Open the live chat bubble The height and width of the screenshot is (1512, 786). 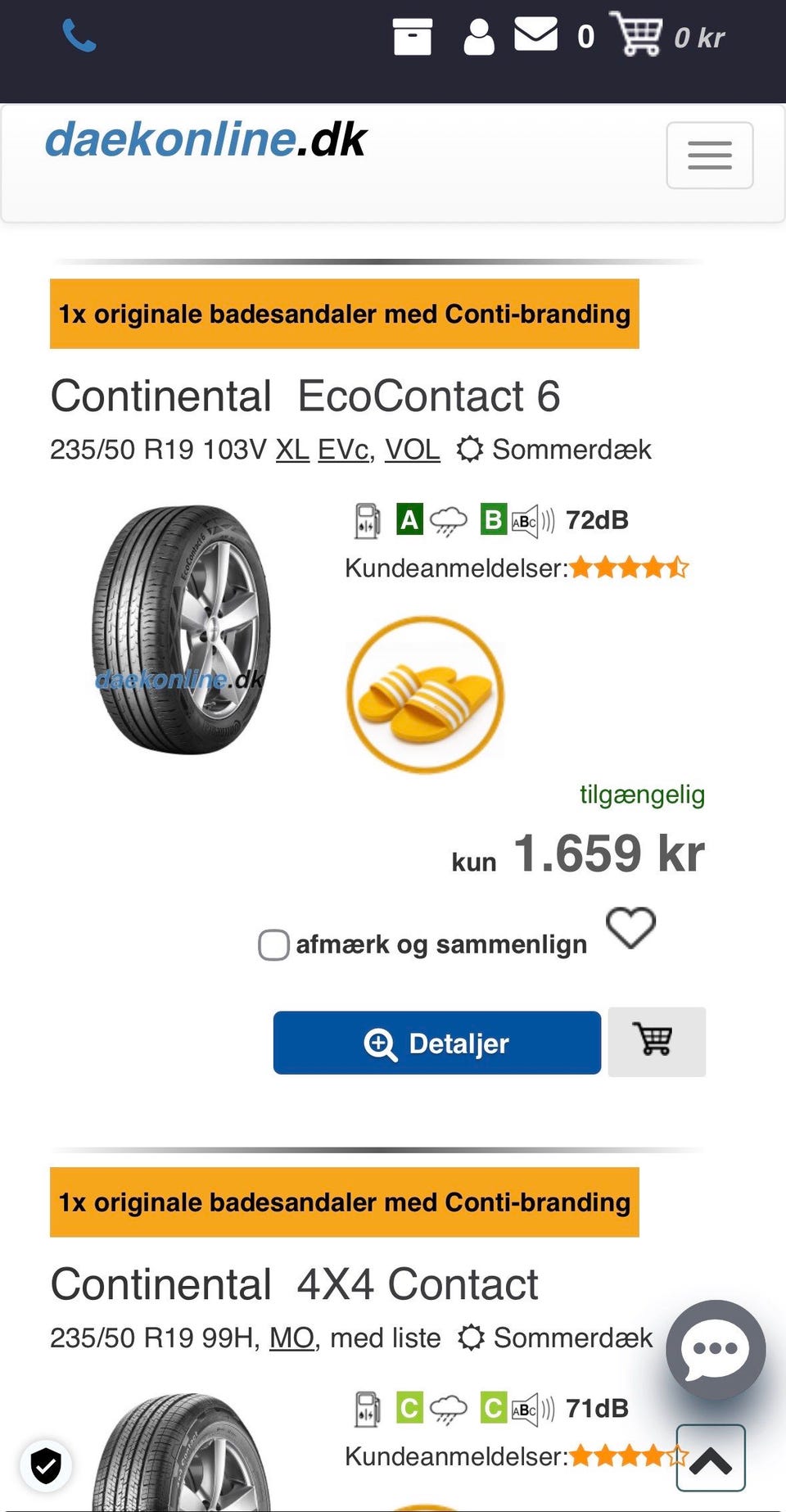tap(716, 1349)
